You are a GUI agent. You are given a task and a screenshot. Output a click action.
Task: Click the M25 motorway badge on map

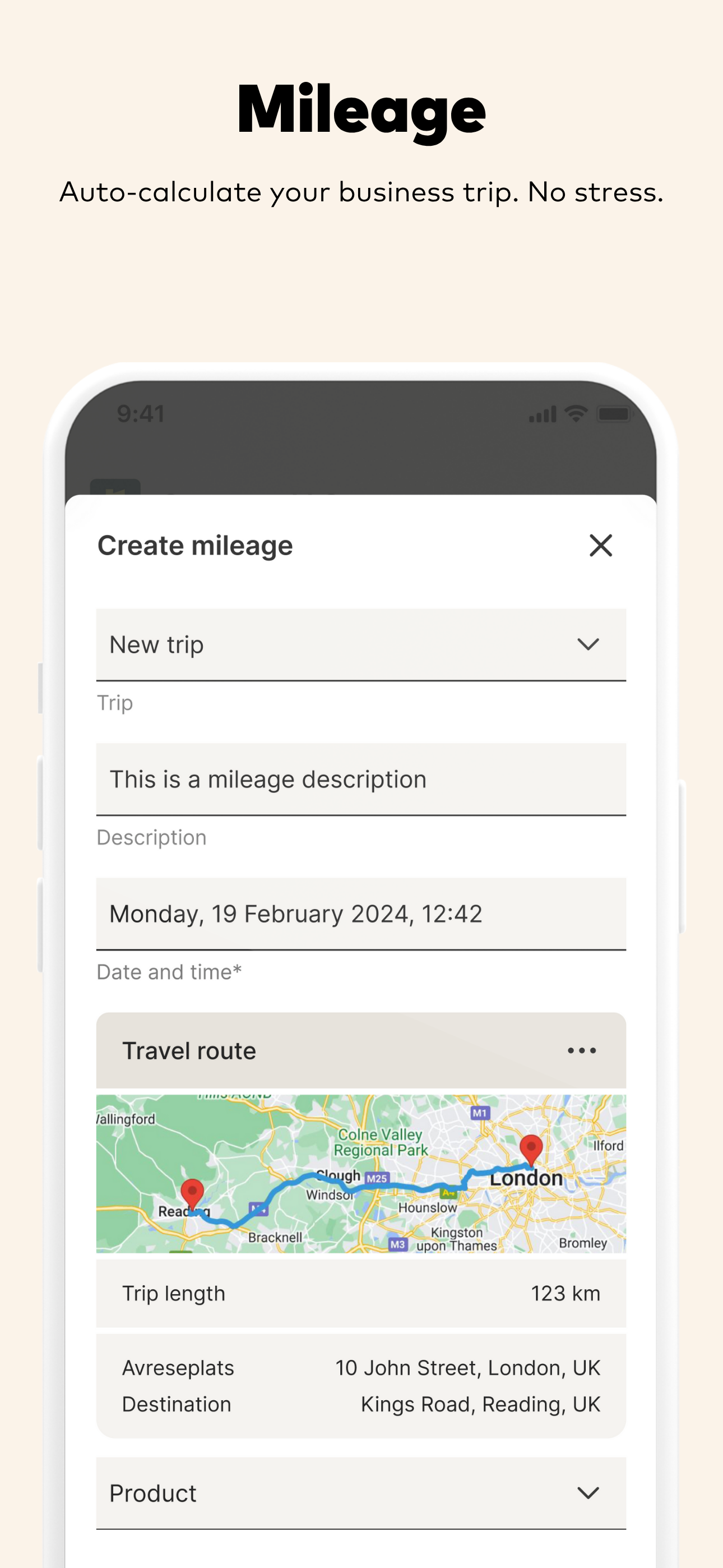tap(377, 1178)
